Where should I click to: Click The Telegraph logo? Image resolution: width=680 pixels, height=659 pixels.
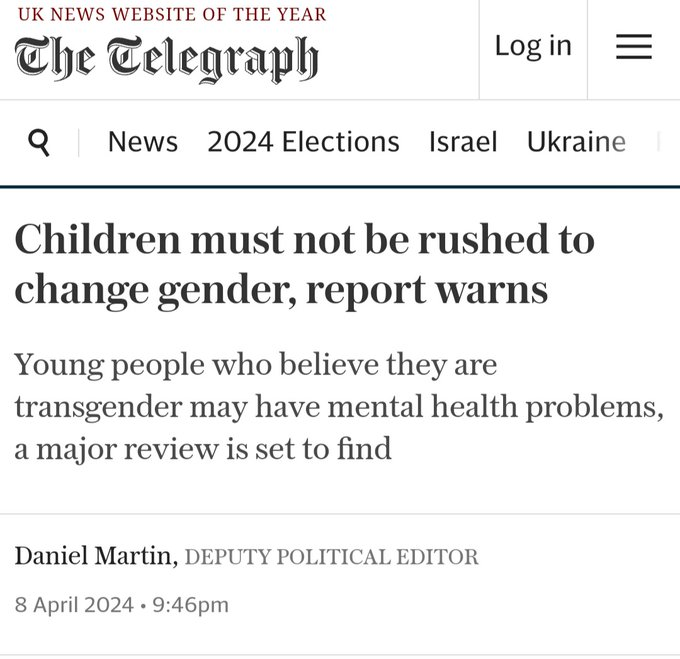pos(167,60)
